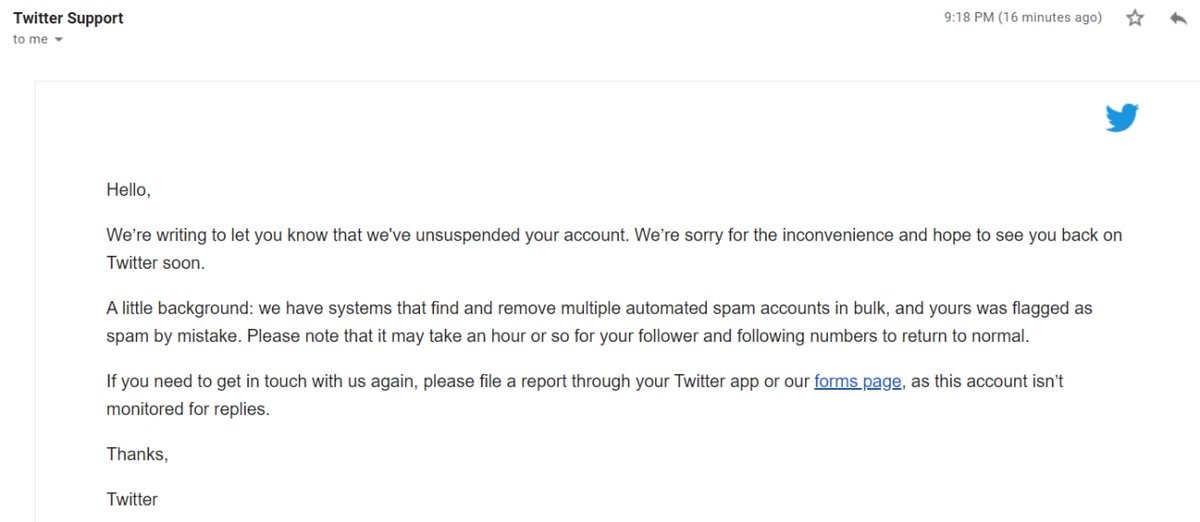Screen dimensions: 1200x522
Task: Click the "to me" recipient text
Action: pos(30,40)
